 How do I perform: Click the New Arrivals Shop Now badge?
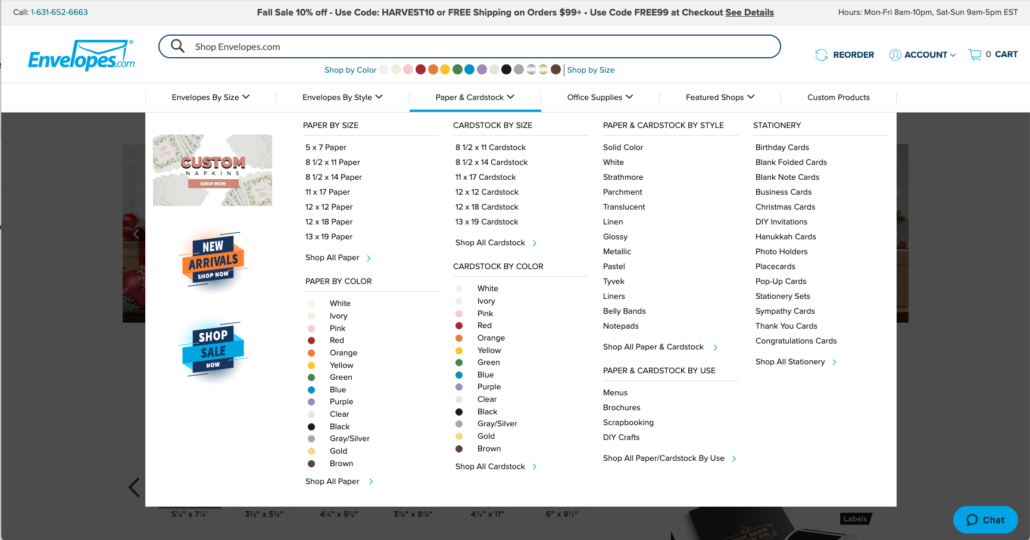click(x=213, y=259)
